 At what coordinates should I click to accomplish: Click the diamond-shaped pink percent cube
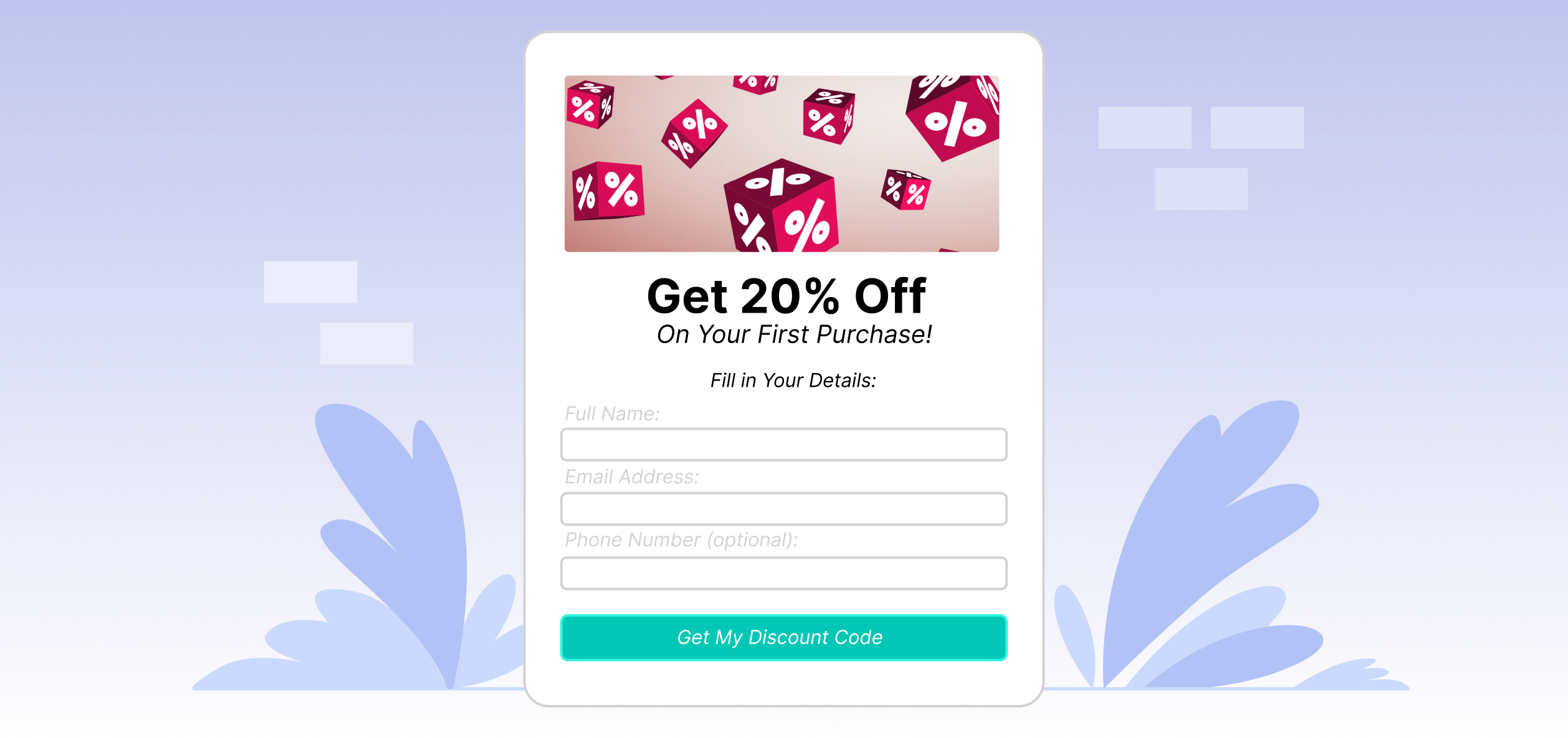click(694, 133)
